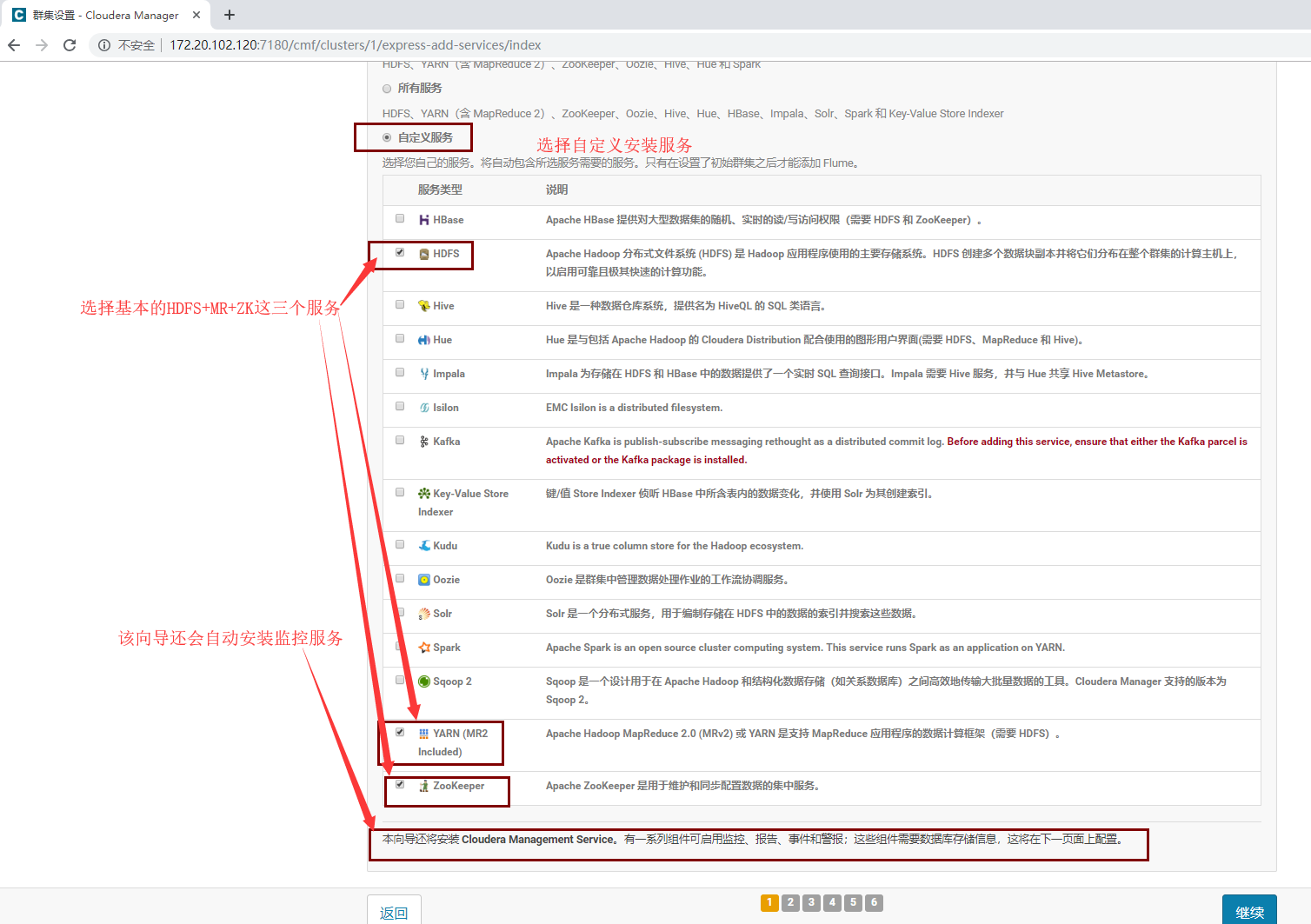Click the Spark service label
Screen dimensions: 1311x924
[x=447, y=648]
